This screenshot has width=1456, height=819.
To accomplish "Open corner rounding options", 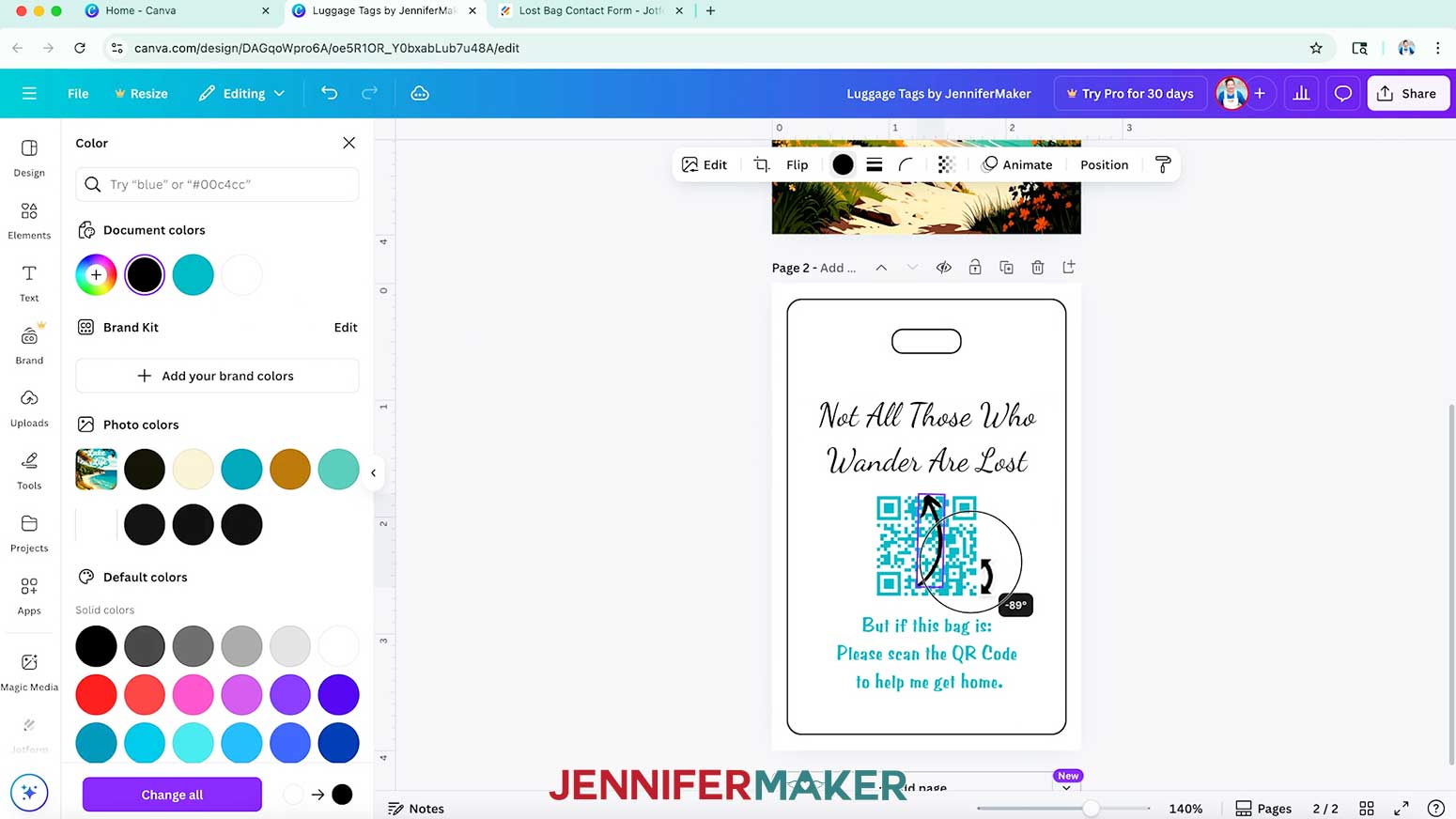I will click(906, 164).
